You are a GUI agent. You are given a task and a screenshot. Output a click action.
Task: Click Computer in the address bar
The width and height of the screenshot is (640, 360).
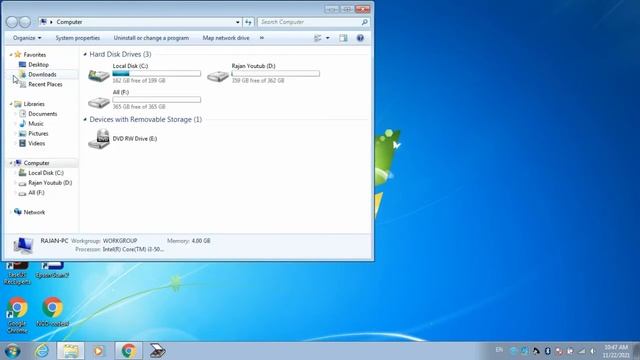(x=69, y=22)
